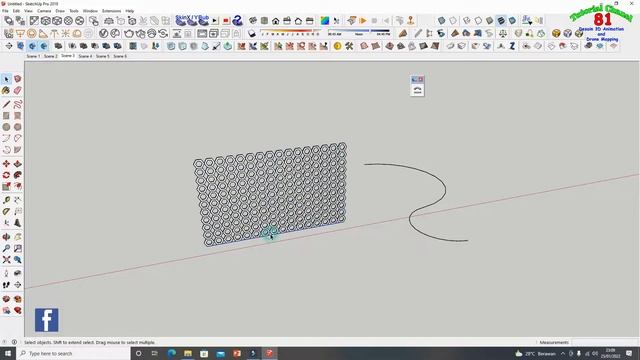Click the Make Component icon beside Select
The width and height of the screenshot is (640, 360).
(x=18, y=79)
